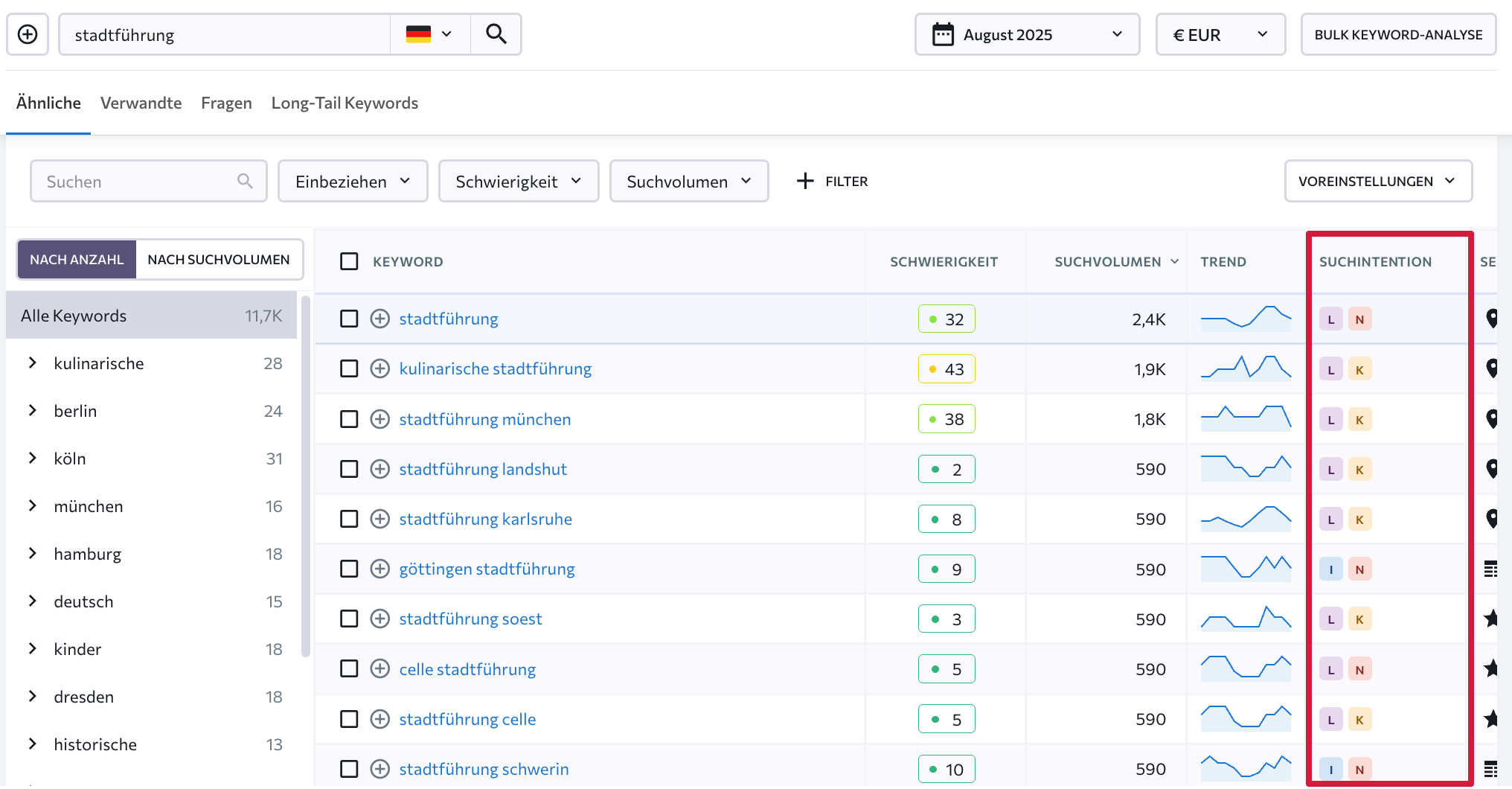1512x789 pixels.
Task: Tick the checkbox for celle stadtführung
Action: (349, 668)
